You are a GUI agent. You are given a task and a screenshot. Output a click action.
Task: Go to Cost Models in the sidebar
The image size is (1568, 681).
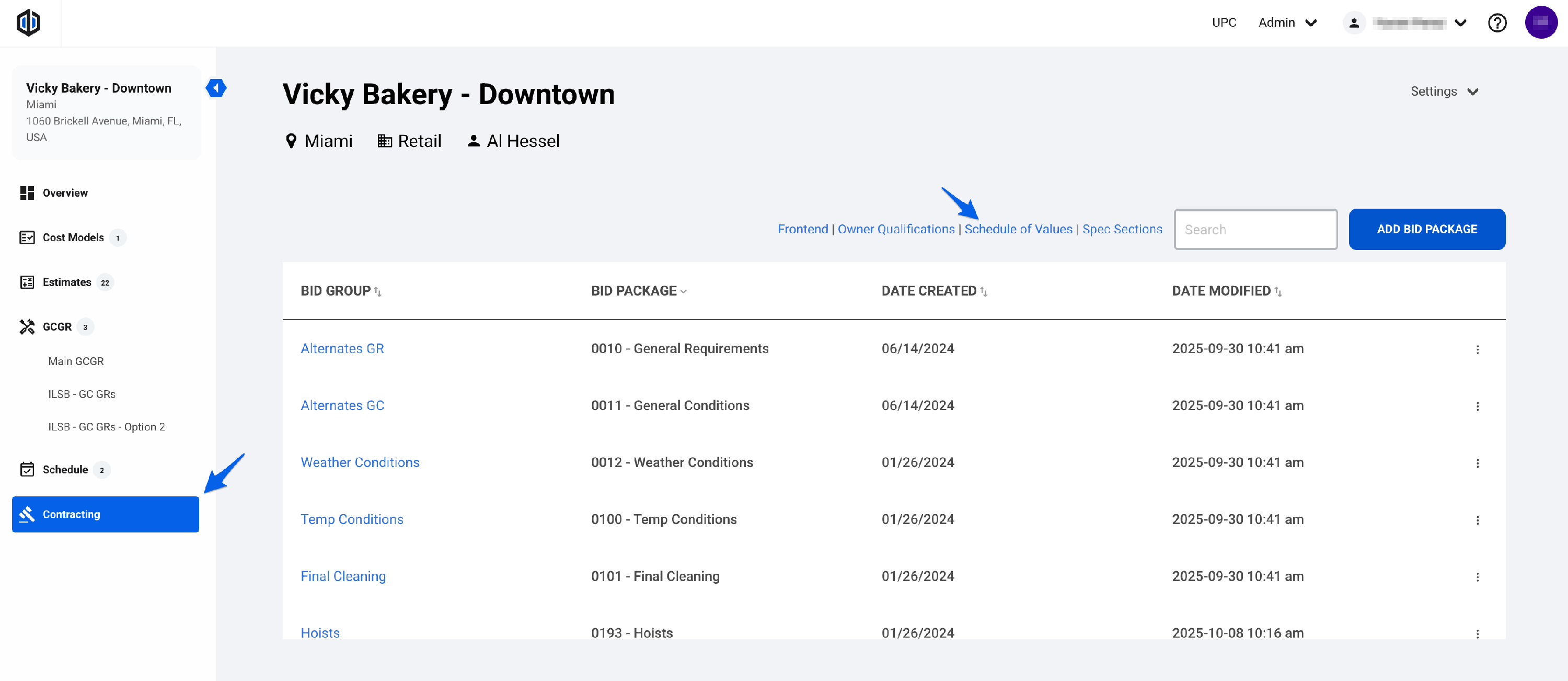click(73, 237)
